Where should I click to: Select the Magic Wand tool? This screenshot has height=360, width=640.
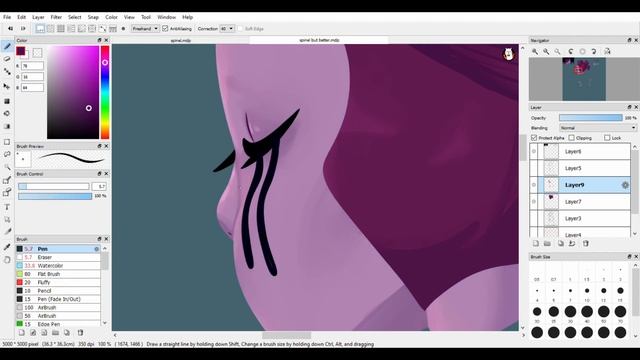pyautogui.click(x=7, y=167)
